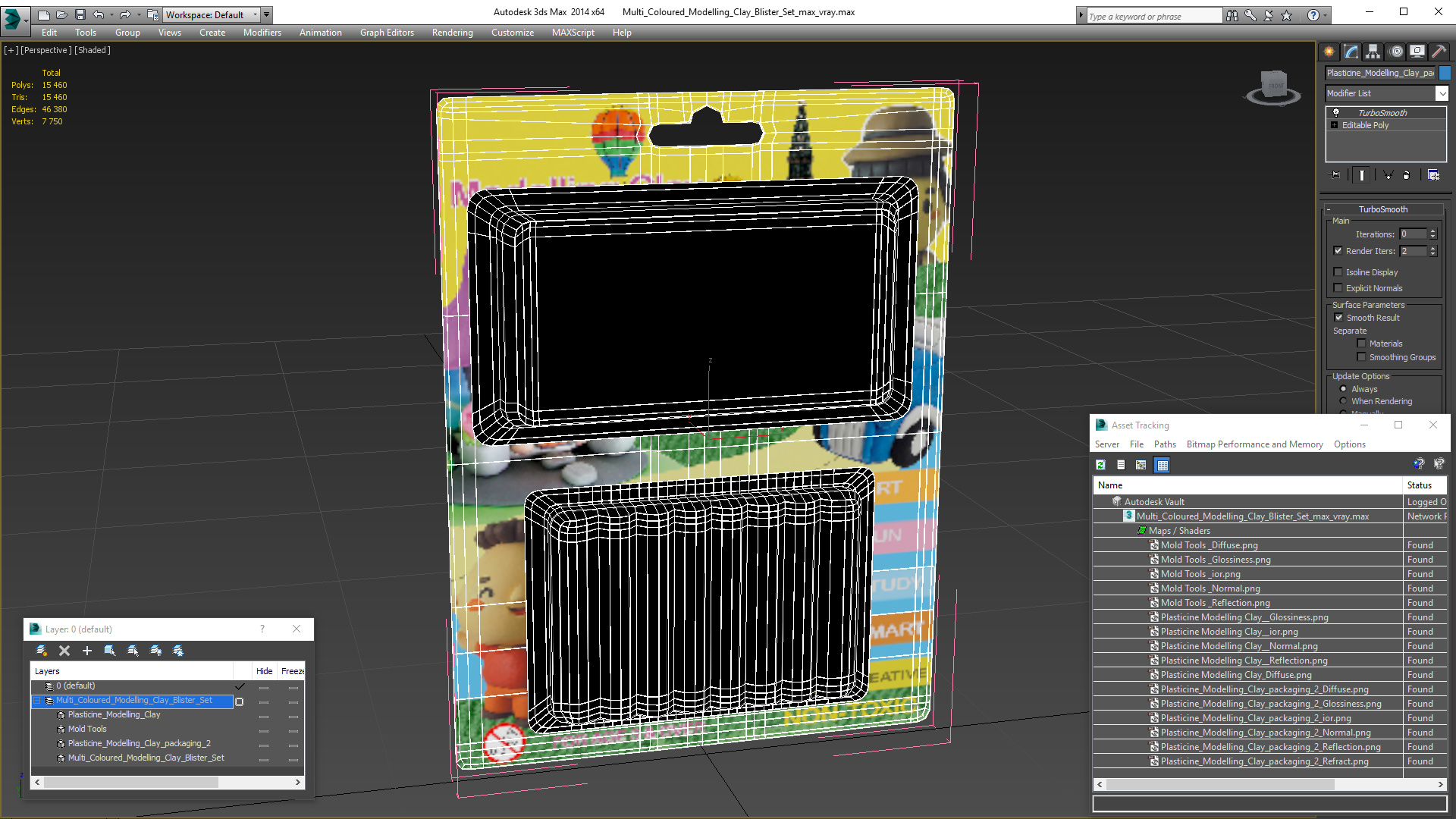
Task: Click the Undo arrow in title bar
Action: pos(99,14)
